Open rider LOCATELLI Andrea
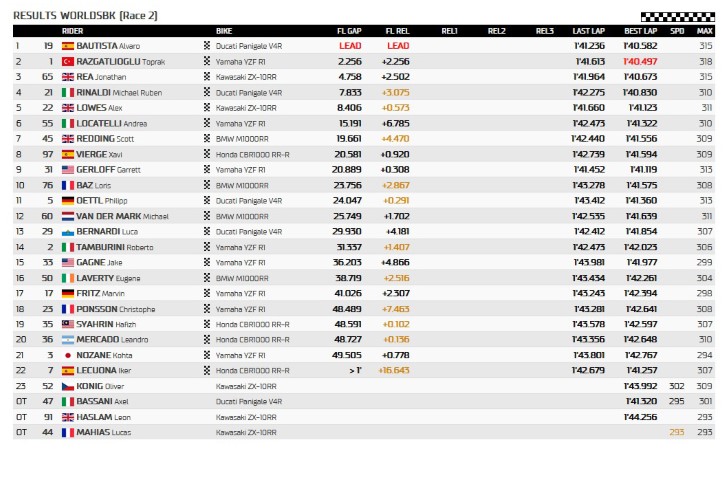 [112, 123]
